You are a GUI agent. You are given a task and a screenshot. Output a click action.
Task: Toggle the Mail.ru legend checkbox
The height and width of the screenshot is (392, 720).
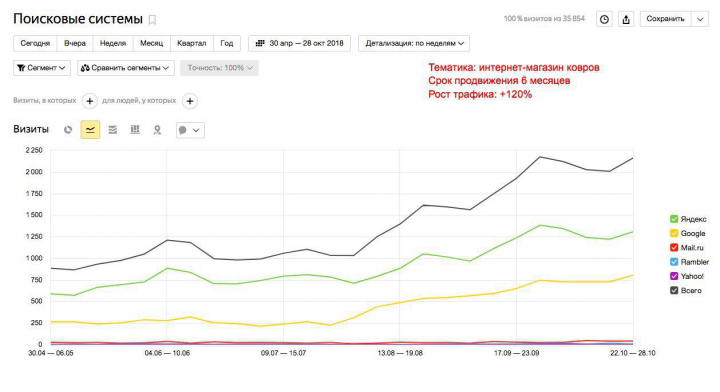tap(674, 247)
